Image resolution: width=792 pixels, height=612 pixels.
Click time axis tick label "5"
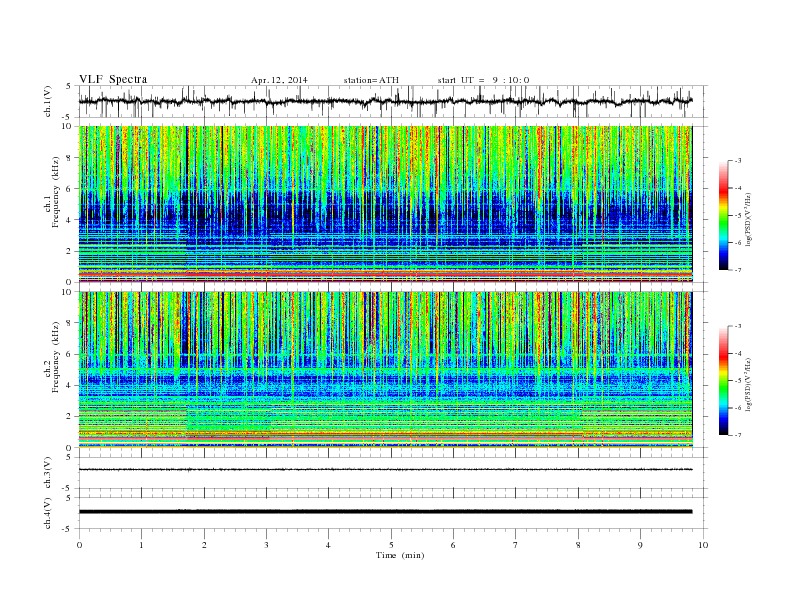click(x=391, y=545)
